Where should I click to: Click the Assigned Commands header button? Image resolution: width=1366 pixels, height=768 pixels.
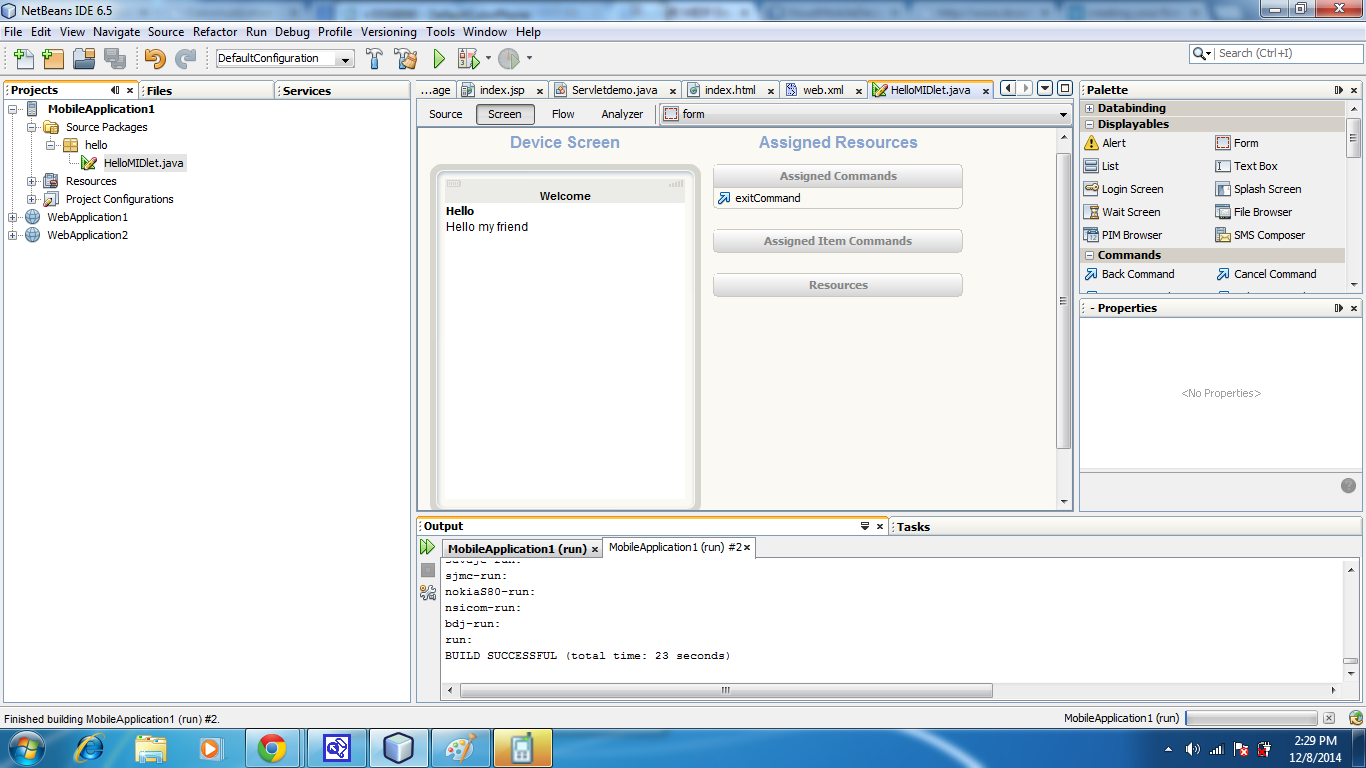pos(838,176)
